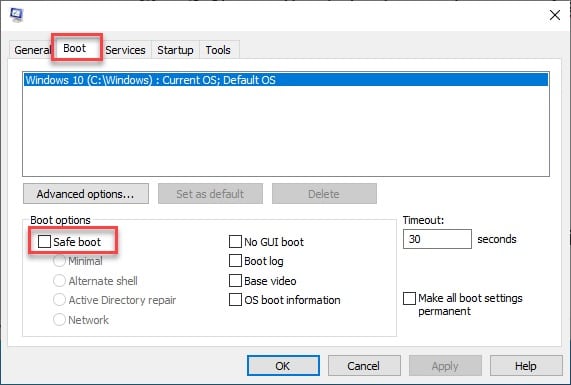Switch to the General tab

point(32,50)
